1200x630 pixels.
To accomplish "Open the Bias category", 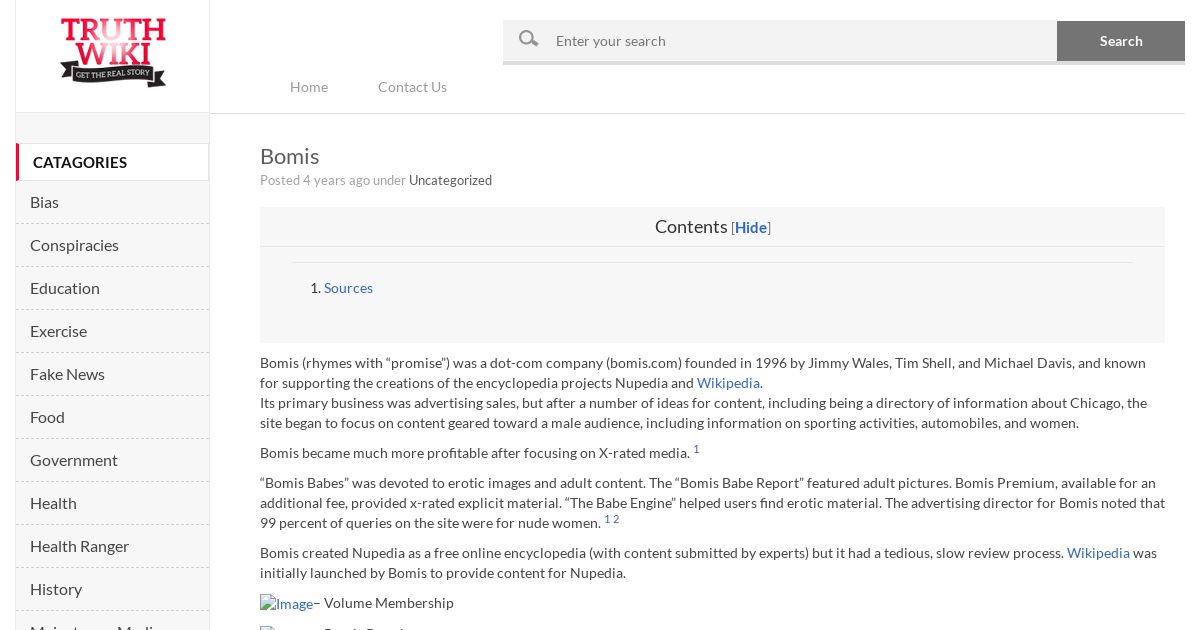I will [112, 202].
